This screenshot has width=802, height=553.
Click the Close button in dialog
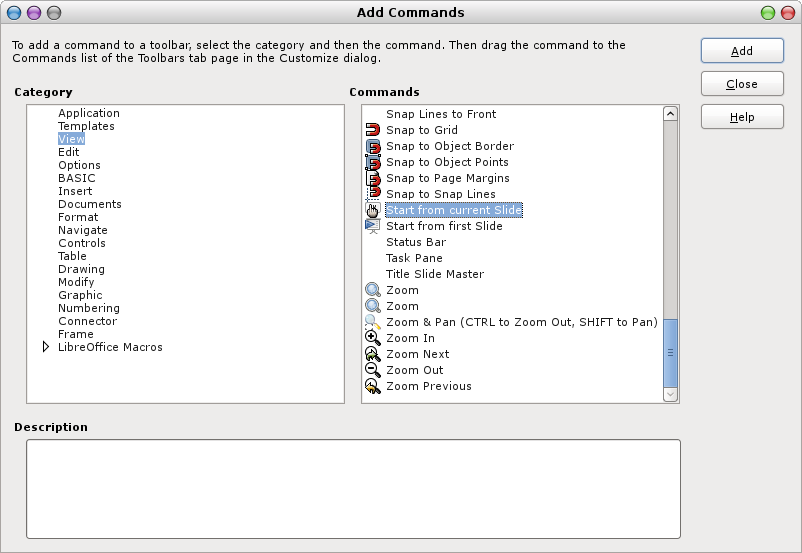click(x=742, y=84)
